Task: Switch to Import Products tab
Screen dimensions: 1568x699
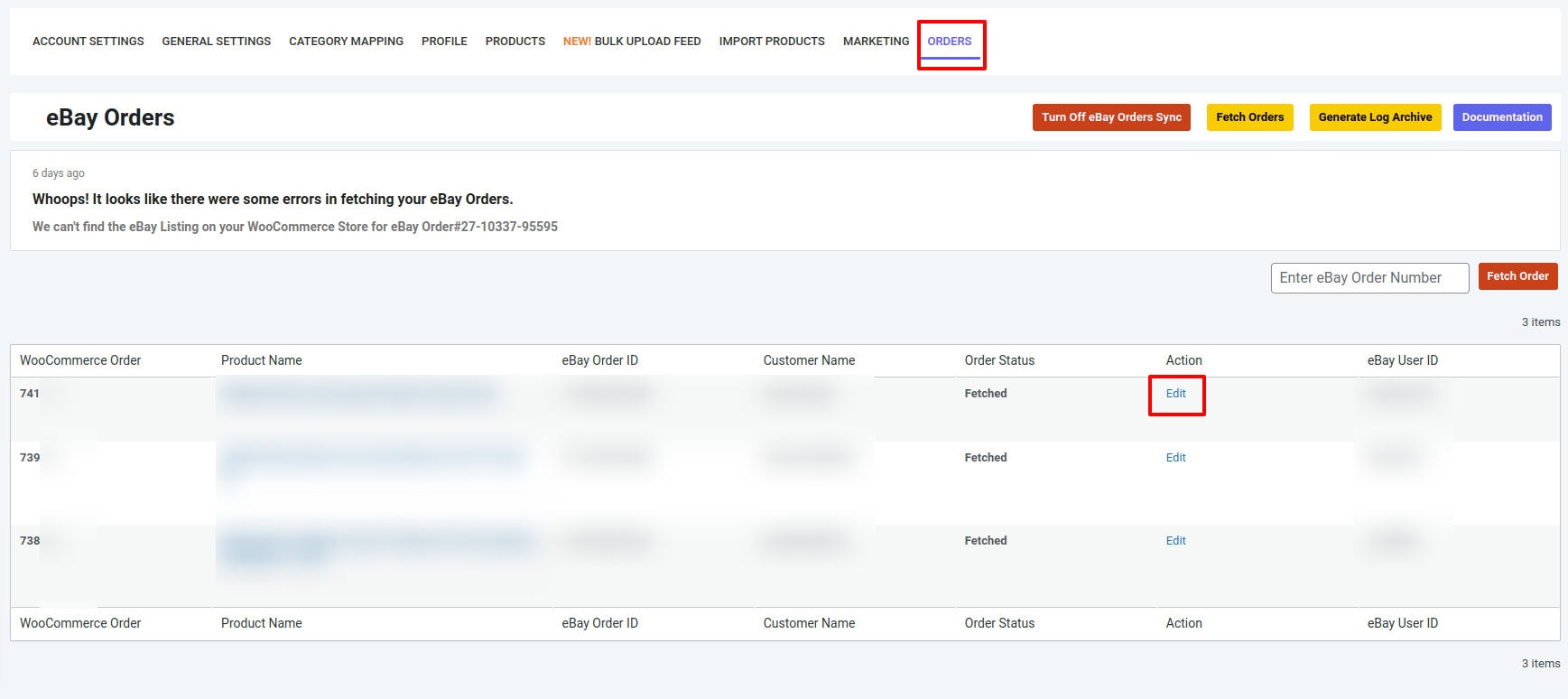Action: (x=772, y=42)
